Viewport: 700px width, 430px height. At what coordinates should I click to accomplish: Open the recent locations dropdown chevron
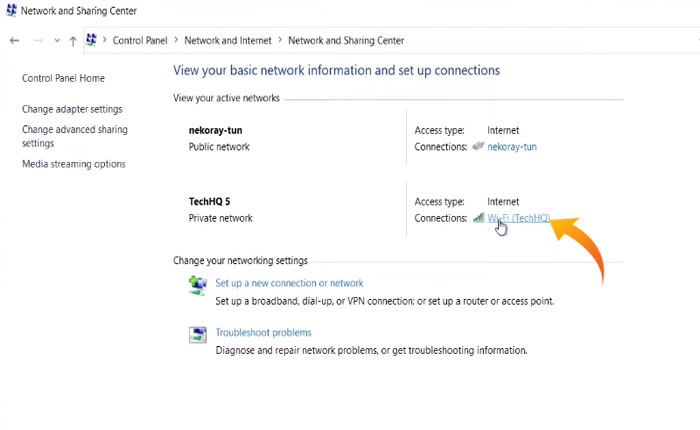point(57,41)
